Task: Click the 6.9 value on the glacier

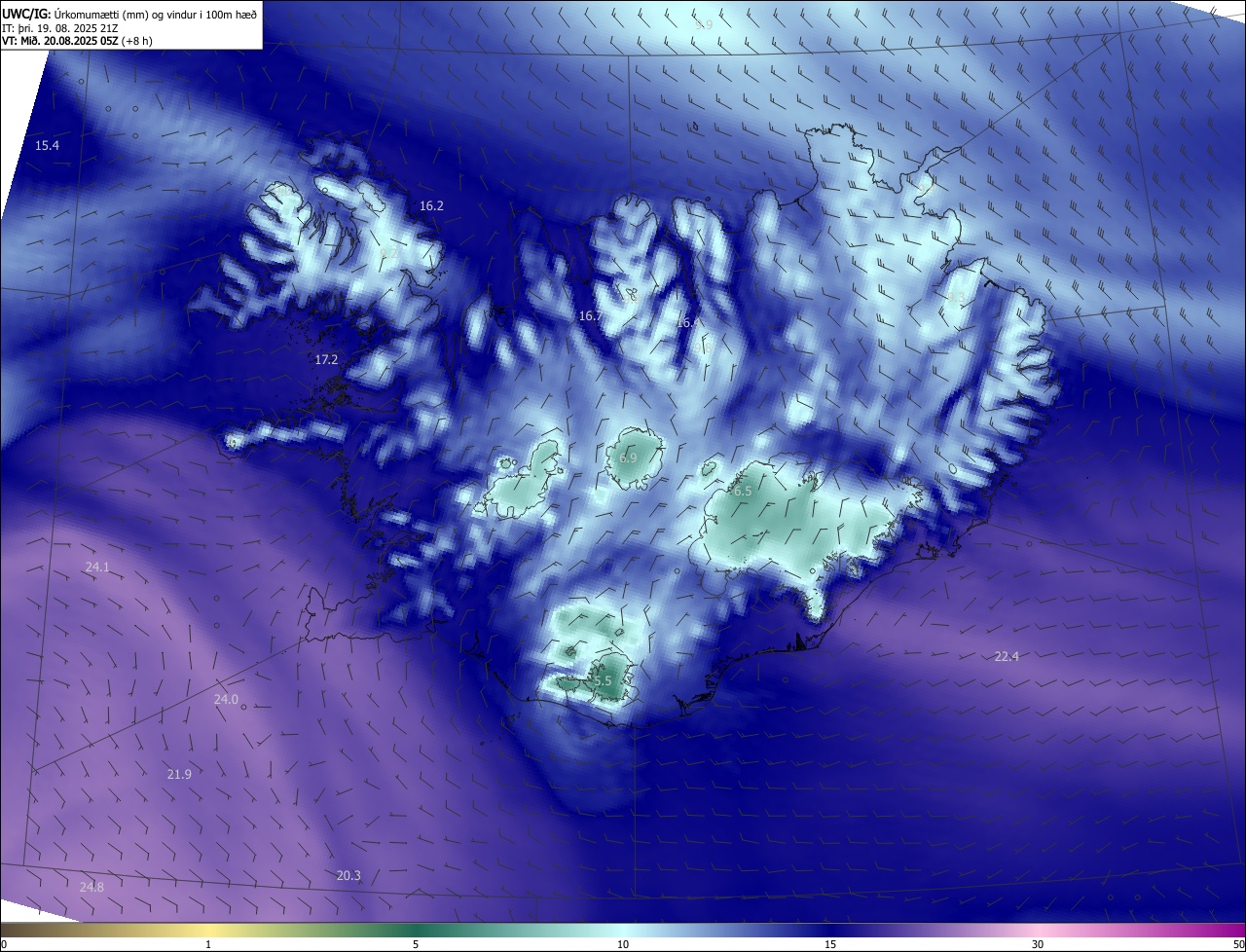Action: pyautogui.click(x=628, y=458)
